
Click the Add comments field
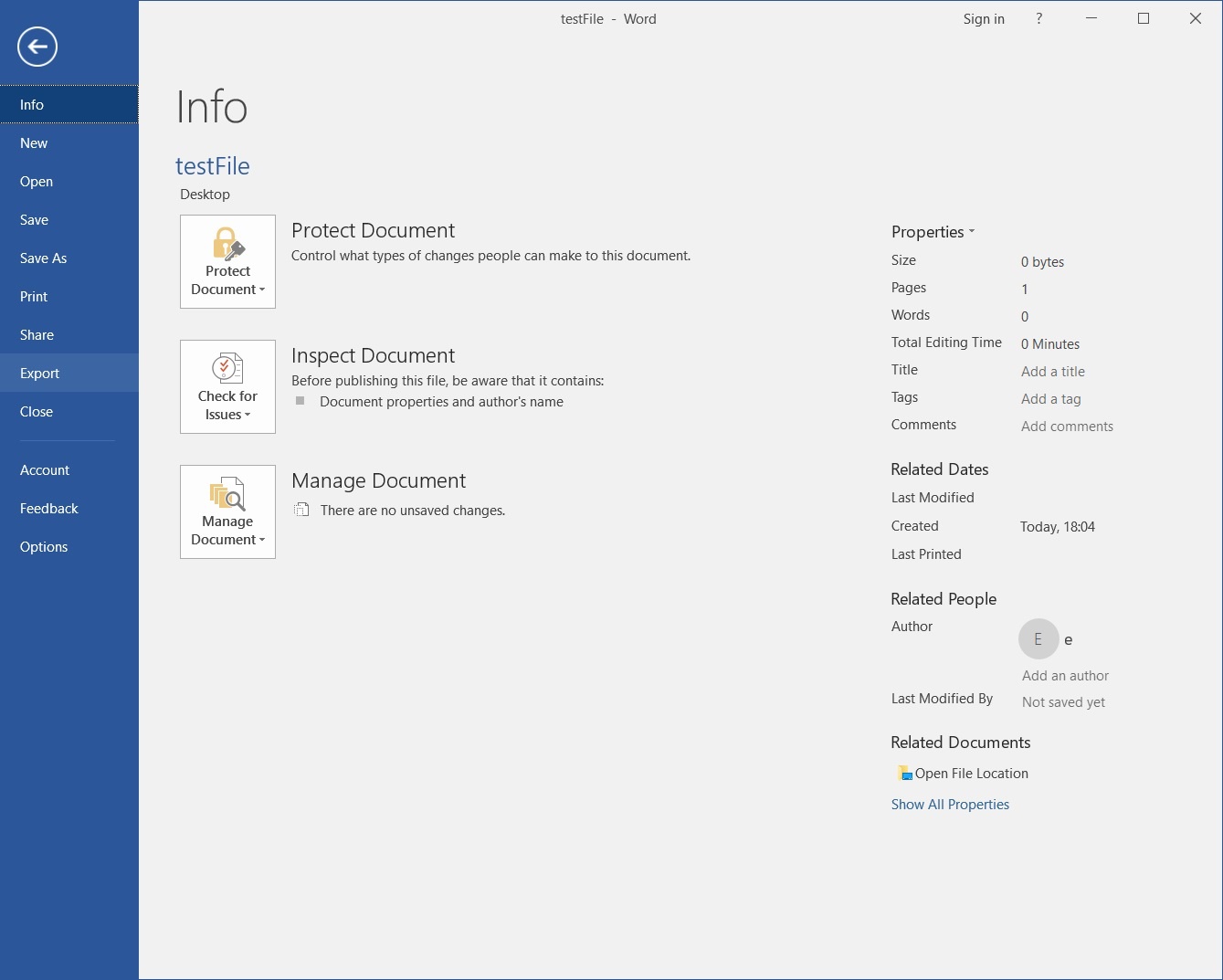(x=1067, y=427)
